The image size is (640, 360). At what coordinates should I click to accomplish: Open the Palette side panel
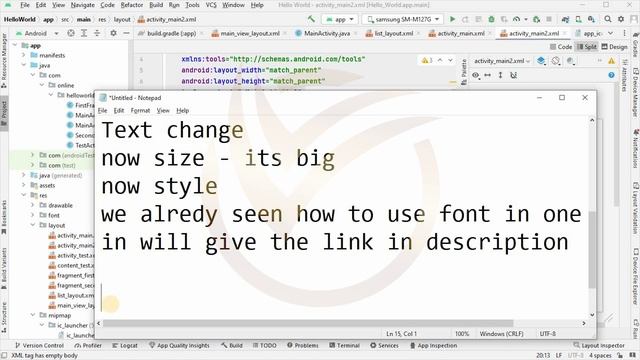coord(464,72)
